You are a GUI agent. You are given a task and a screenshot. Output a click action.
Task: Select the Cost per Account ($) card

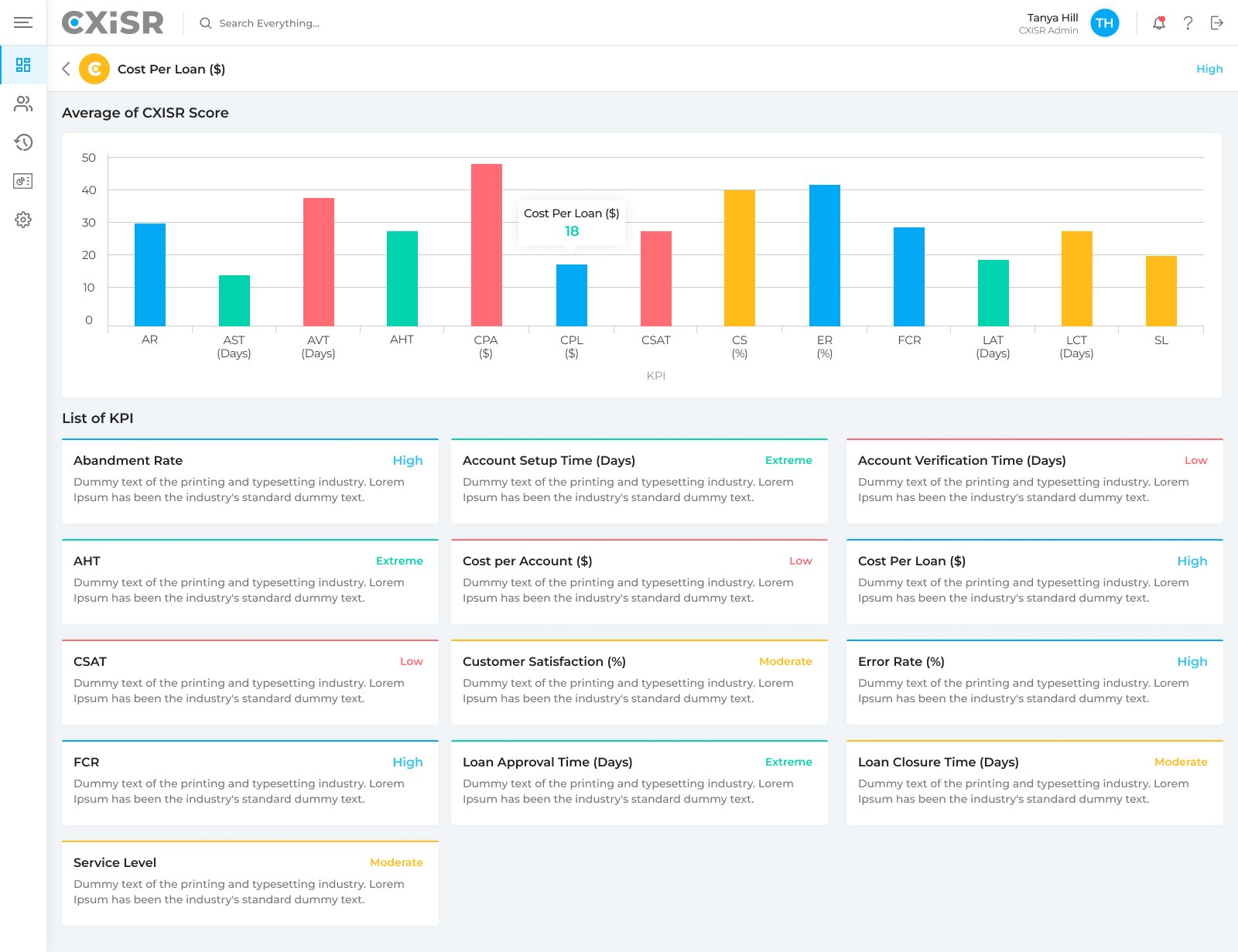pyautogui.click(x=638, y=582)
